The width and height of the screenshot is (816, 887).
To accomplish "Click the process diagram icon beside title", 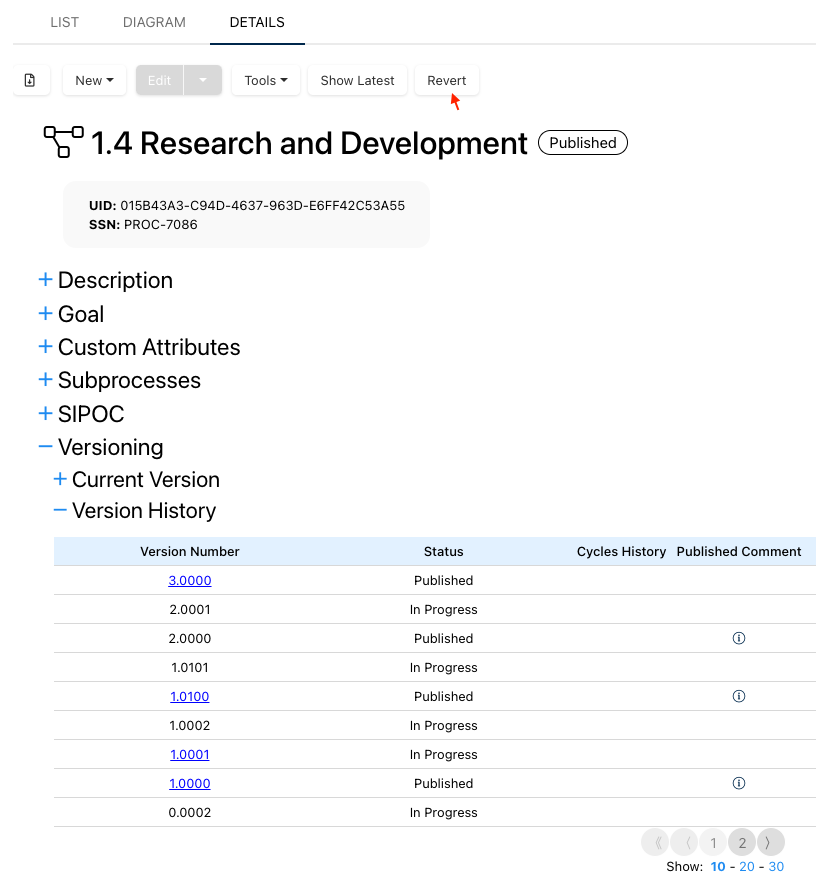I will pyautogui.click(x=63, y=143).
